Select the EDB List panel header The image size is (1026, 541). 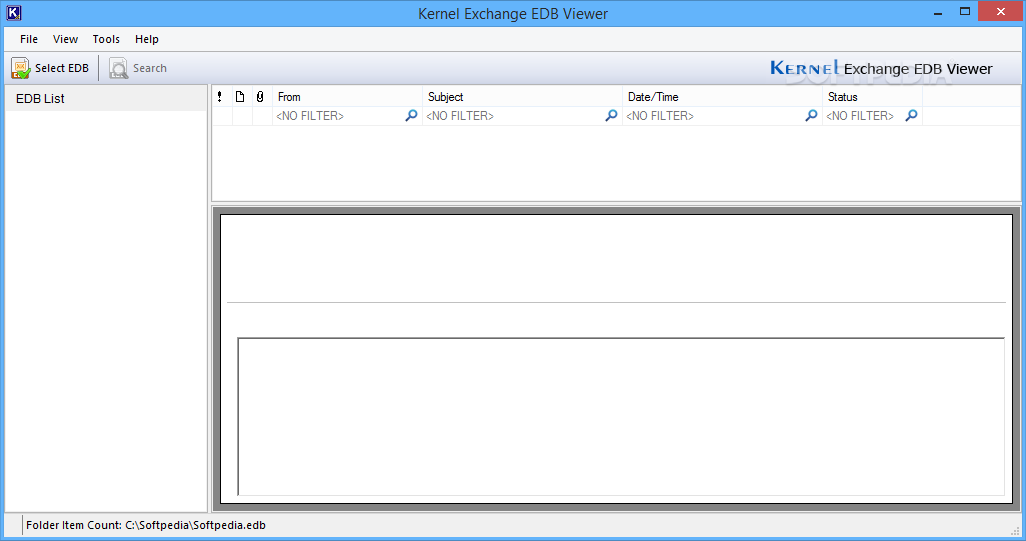tap(106, 98)
